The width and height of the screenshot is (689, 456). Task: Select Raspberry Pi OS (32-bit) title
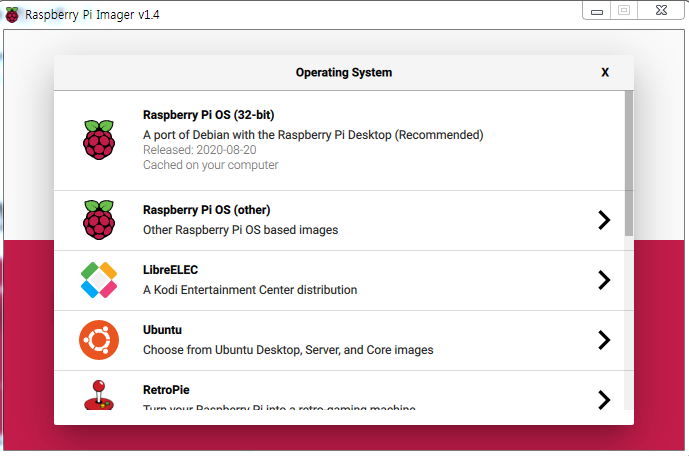[x=208, y=115]
